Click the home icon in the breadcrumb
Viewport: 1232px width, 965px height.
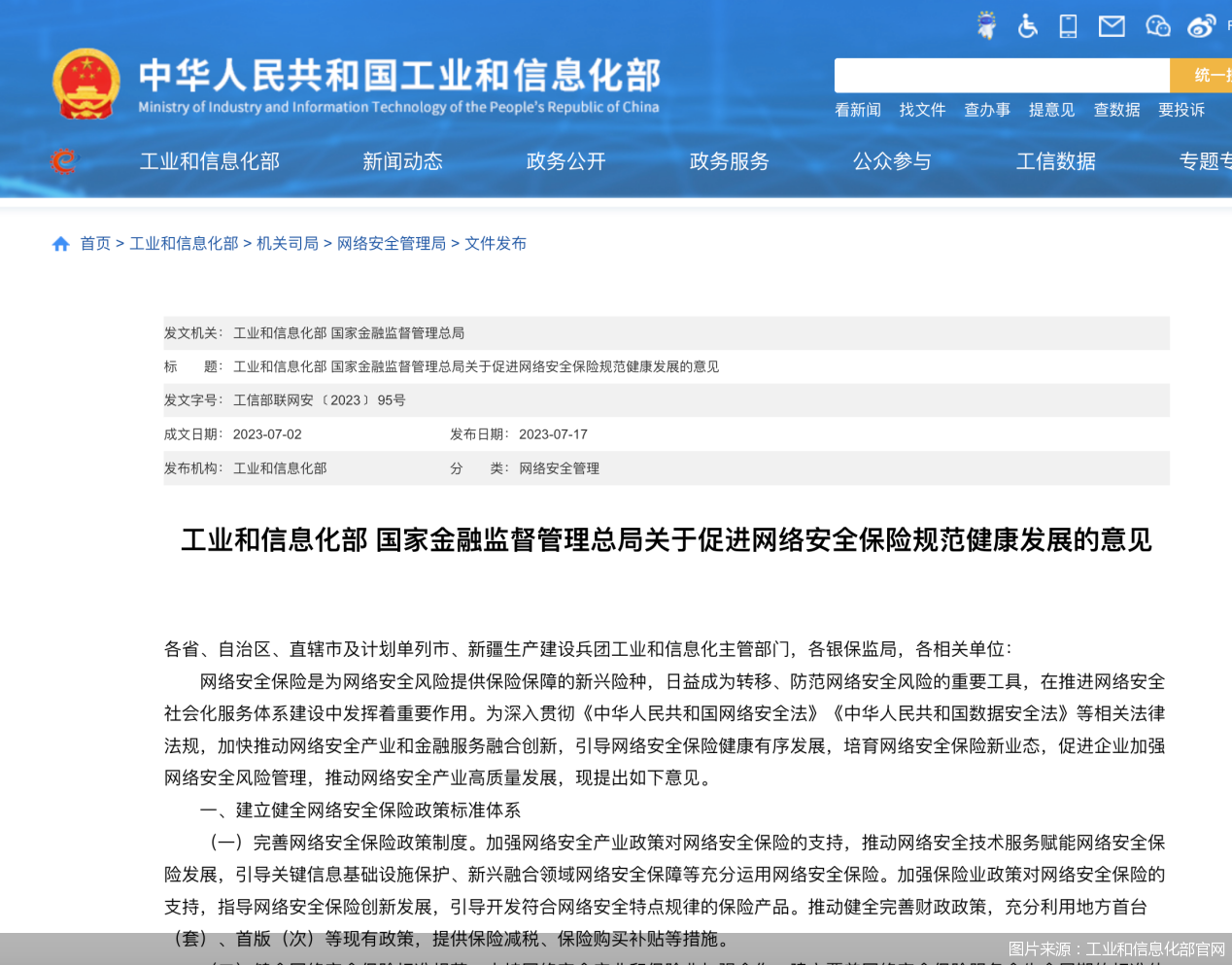pyautogui.click(x=60, y=243)
